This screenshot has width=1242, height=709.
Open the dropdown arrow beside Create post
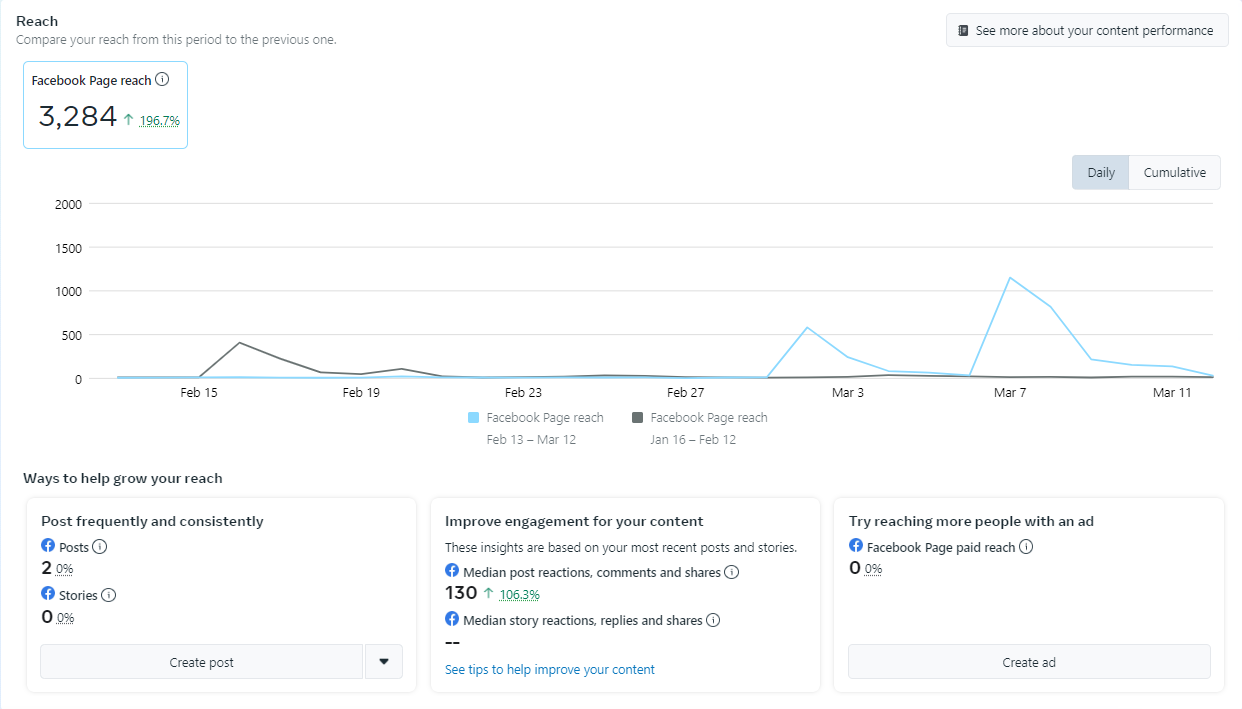click(x=384, y=662)
